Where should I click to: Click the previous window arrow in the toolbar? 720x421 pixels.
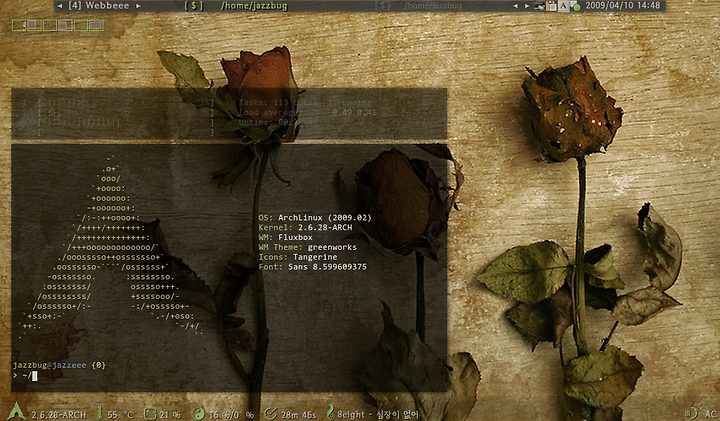[515, 6]
